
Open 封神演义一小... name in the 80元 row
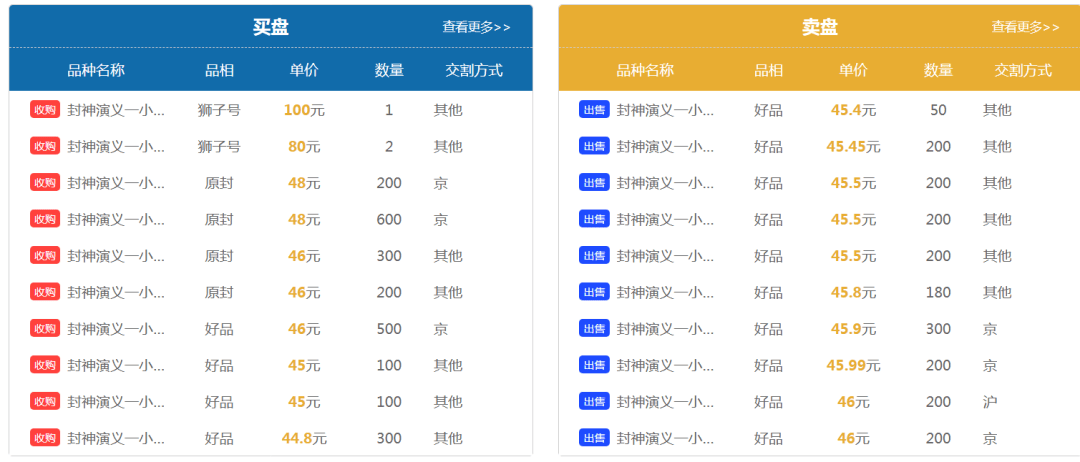[116, 146]
